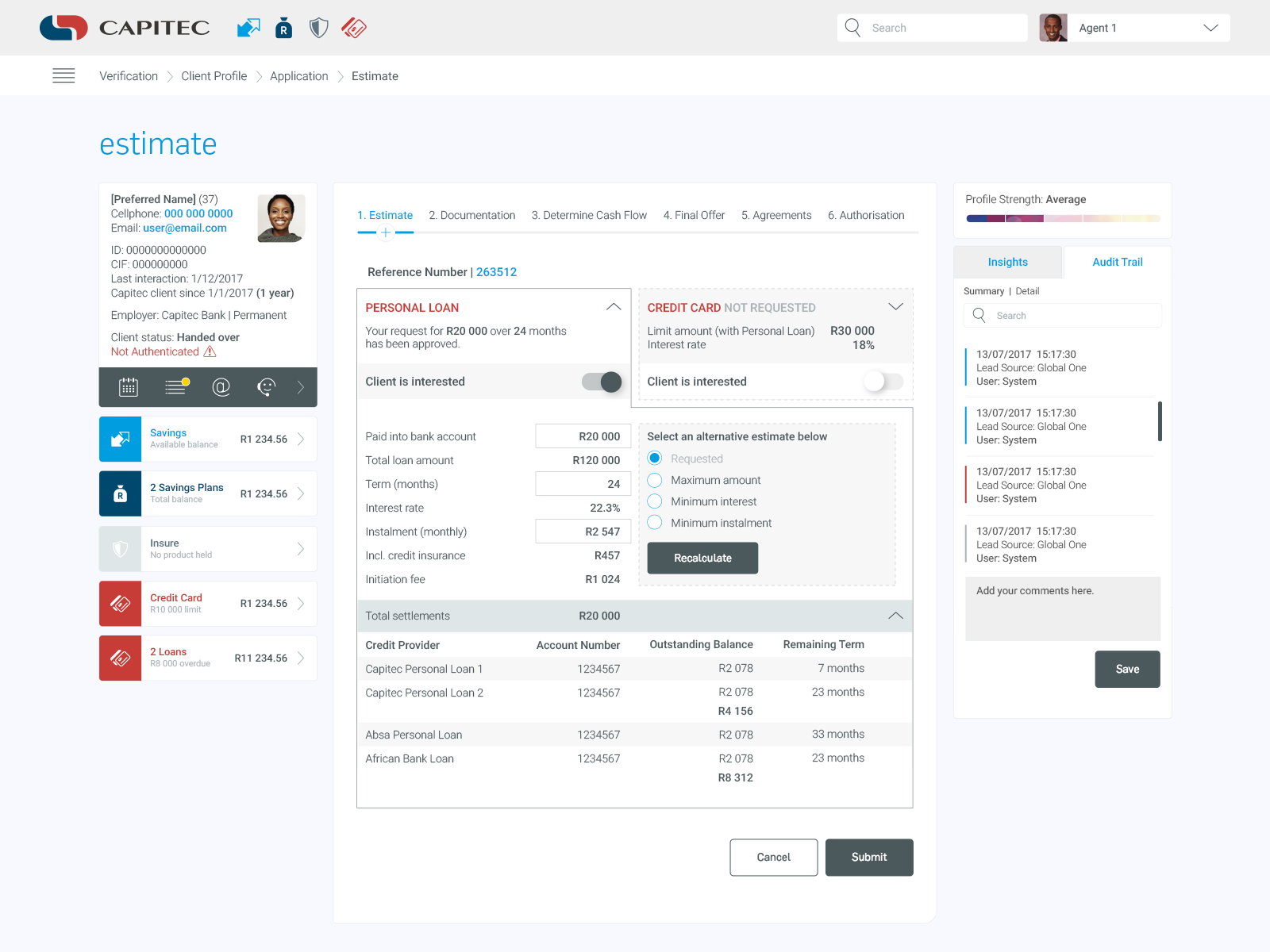
Task: Click the email @ icon in client toolbar
Action: pos(221,387)
